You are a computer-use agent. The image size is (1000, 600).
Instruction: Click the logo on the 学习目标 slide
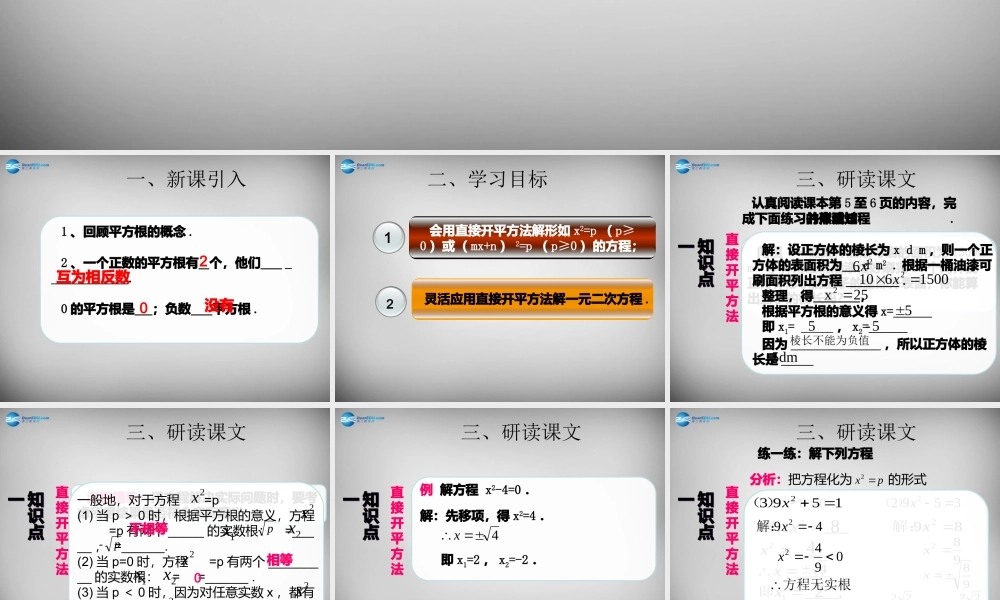(x=362, y=166)
